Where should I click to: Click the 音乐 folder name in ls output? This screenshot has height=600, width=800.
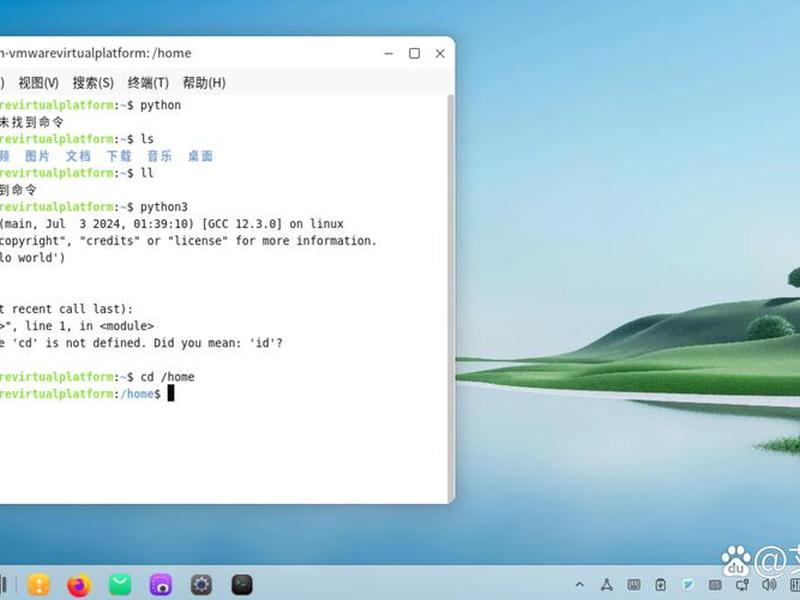160,156
